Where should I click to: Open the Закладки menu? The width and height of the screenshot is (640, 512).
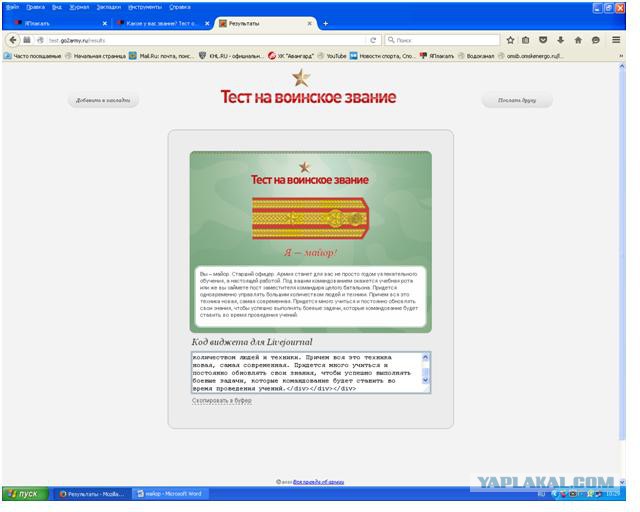click(108, 7)
